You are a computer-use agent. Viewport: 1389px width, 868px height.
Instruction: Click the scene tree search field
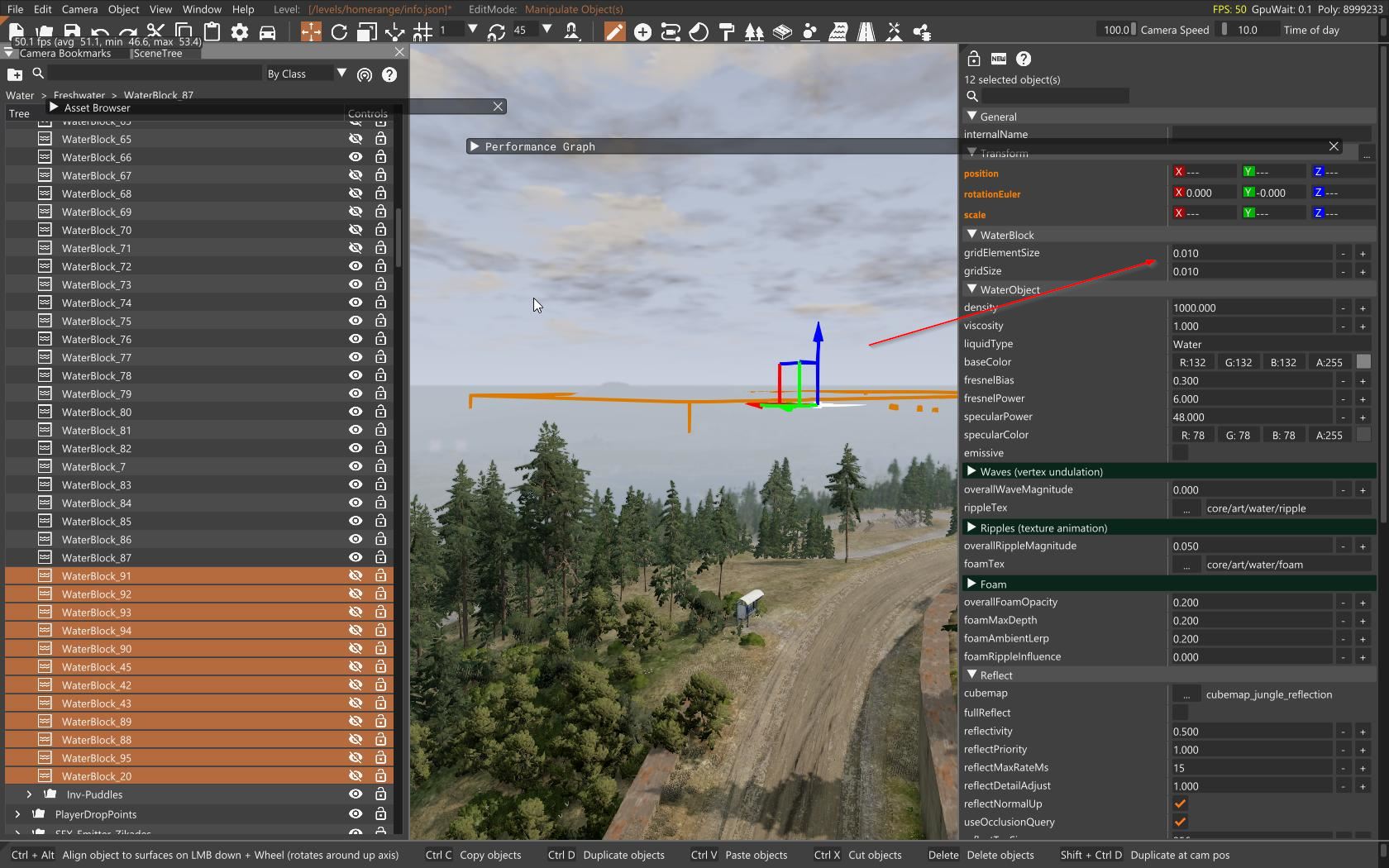point(154,74)
